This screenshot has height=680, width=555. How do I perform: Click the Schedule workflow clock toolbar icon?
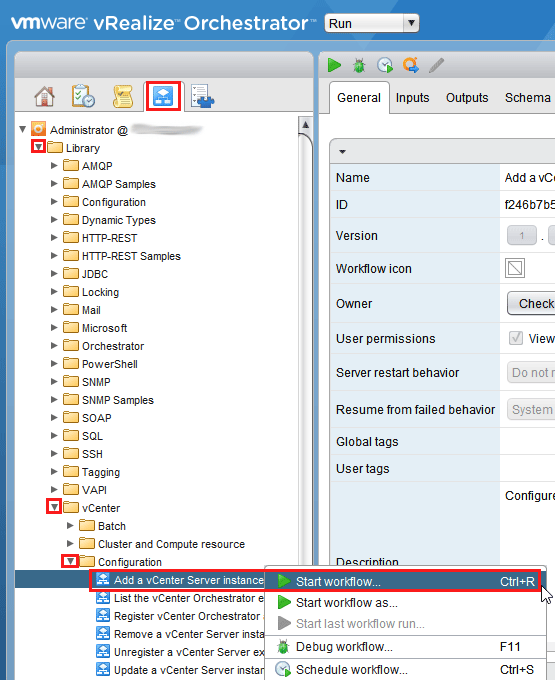pyautogui.click(x=385, y=65)
